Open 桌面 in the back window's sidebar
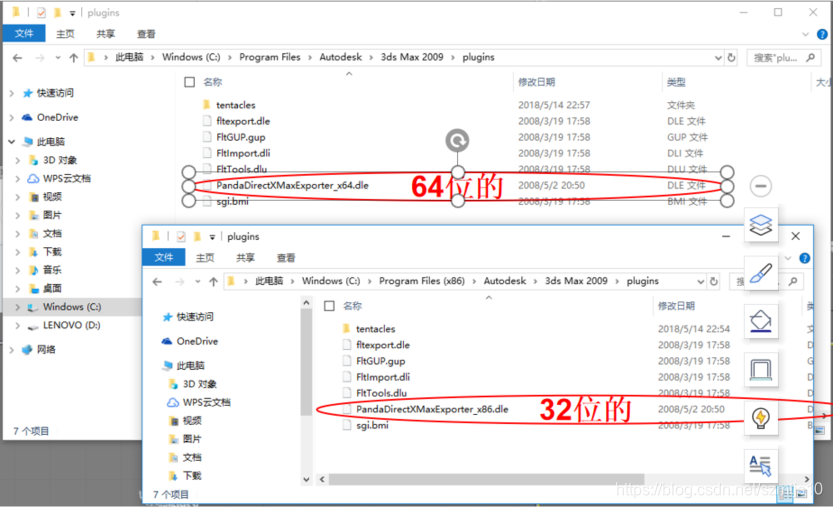Image resolution: width=833 pixels, height=508 pixels. [x=52, y=289]
